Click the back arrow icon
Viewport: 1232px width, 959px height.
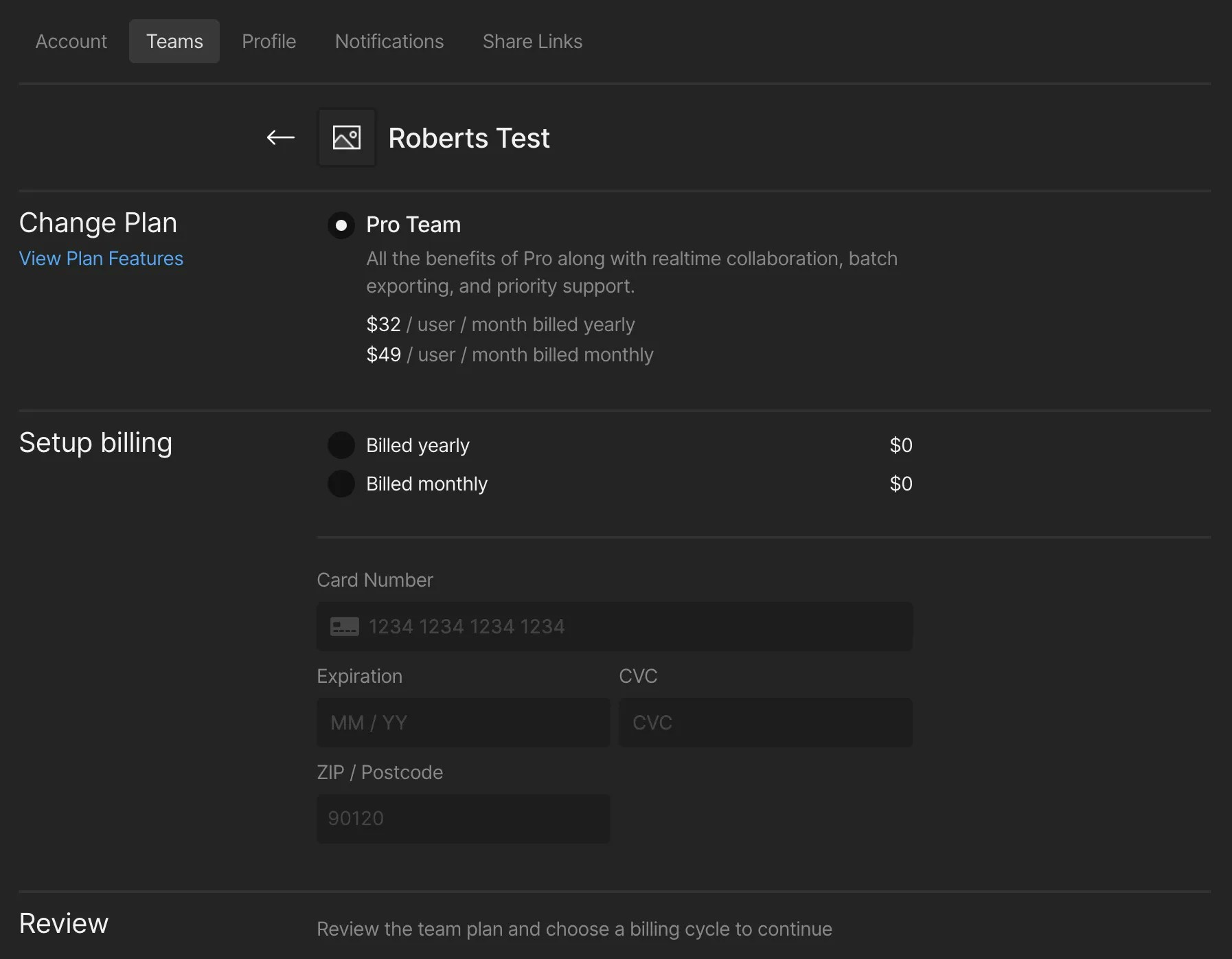pos(280,138)
